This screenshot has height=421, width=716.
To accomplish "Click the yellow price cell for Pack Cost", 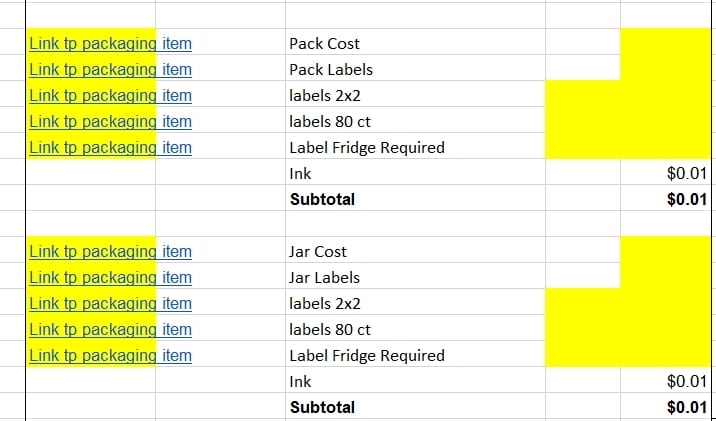I will point(665,42).
